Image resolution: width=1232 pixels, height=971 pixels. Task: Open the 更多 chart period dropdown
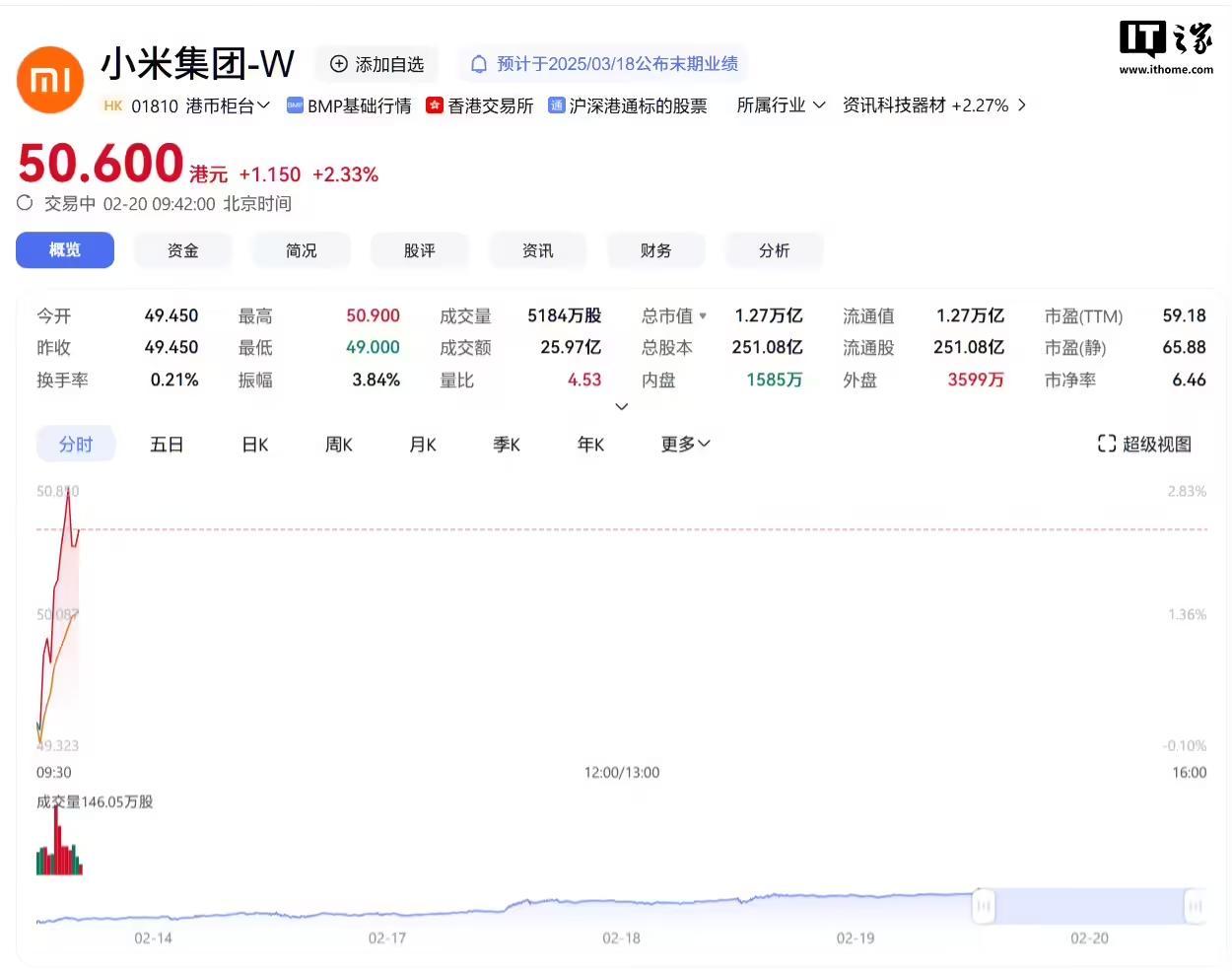[684, 444]
